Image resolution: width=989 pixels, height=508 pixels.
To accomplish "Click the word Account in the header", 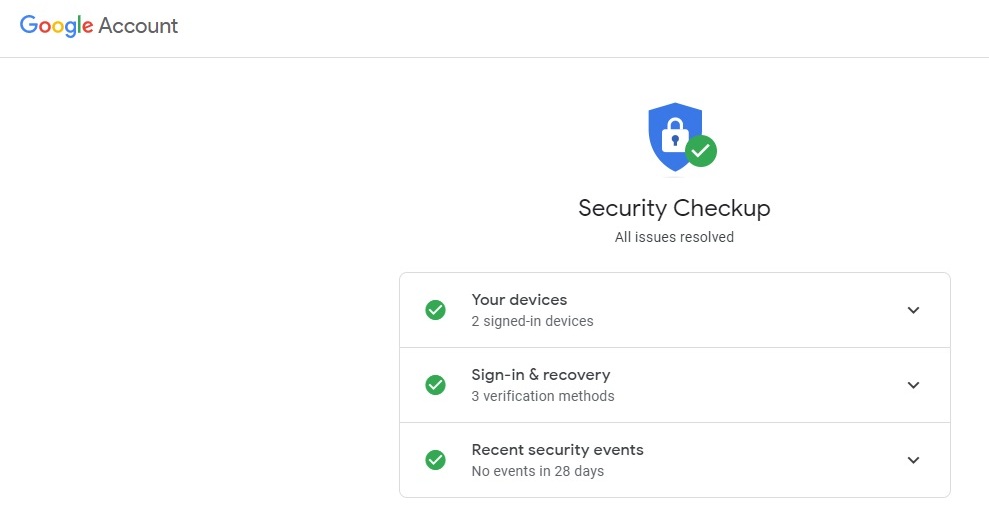I will [x=138, y=26].
